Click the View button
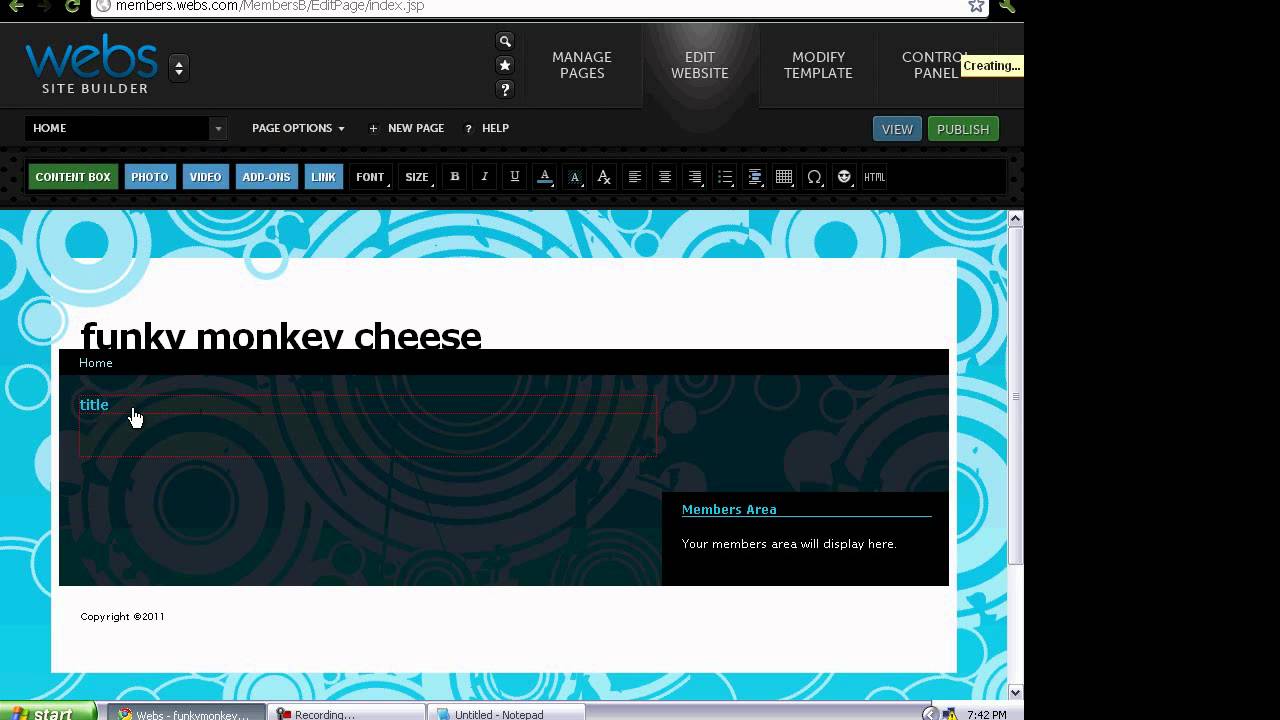 (x=897, y=129)
